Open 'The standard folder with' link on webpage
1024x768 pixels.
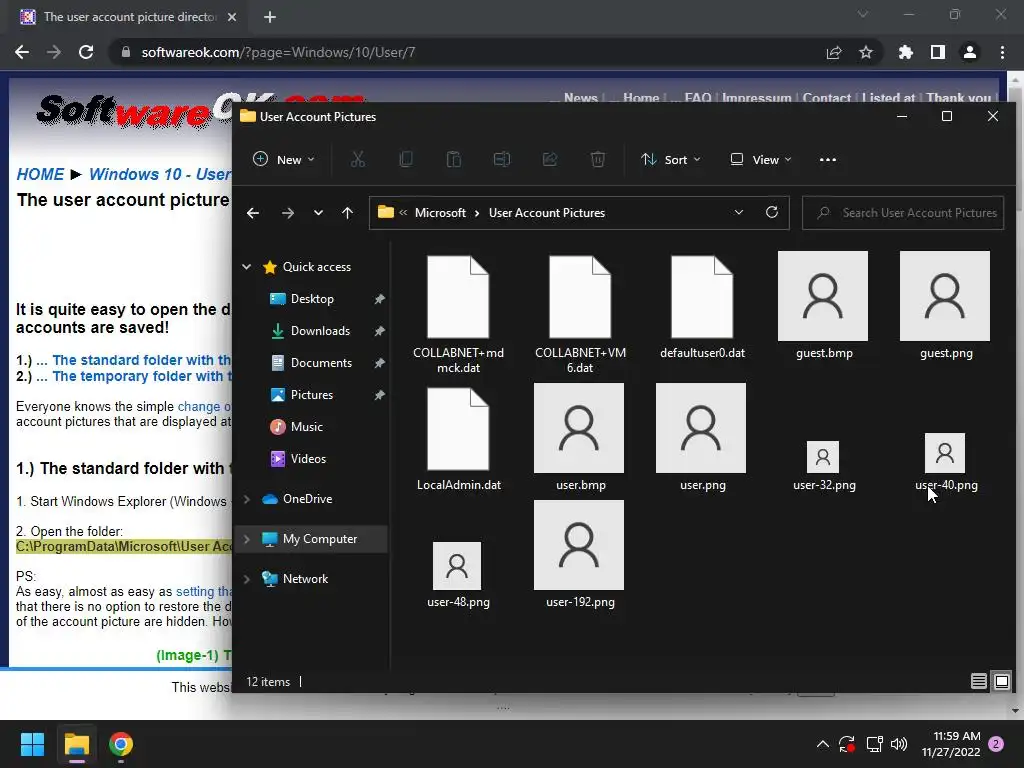142,360
